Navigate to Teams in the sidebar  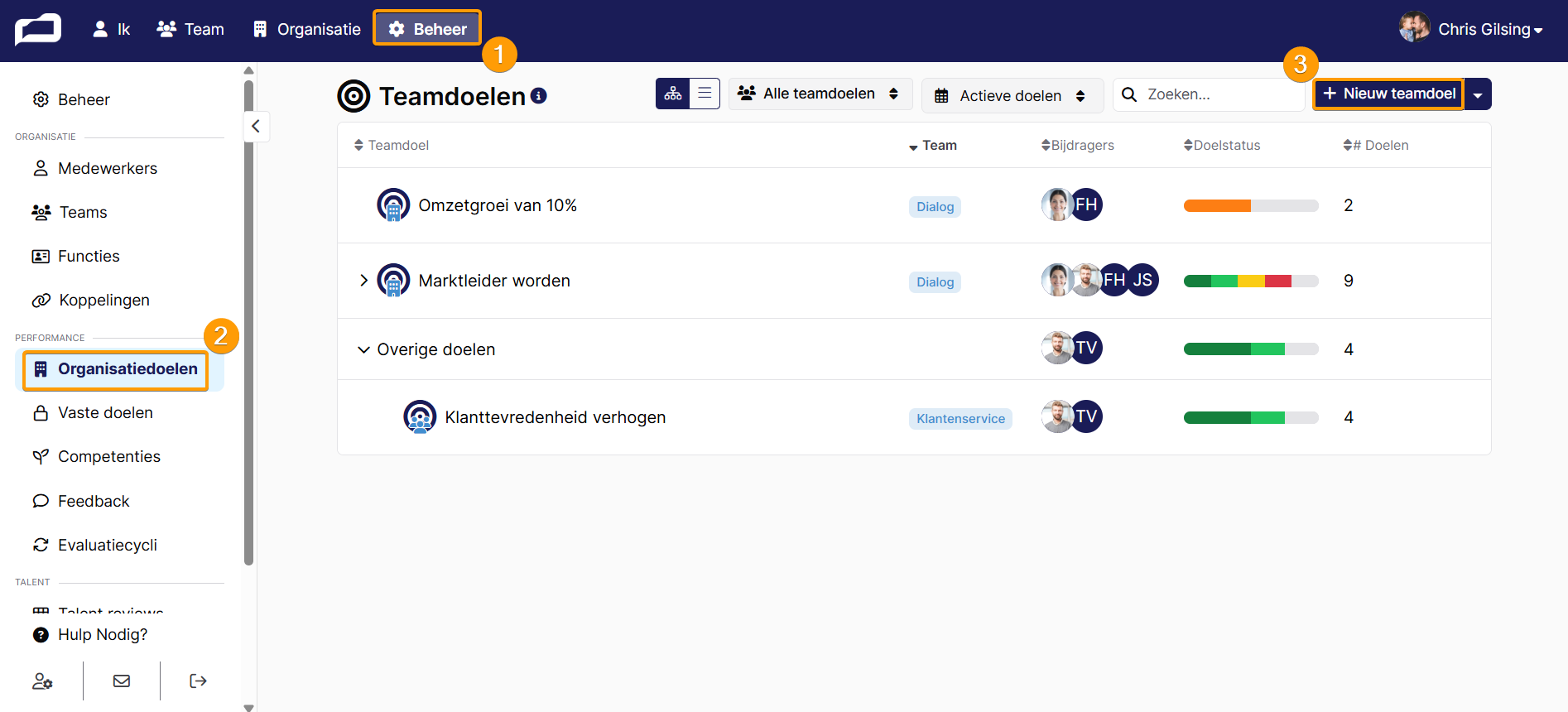tap(70, 212)
